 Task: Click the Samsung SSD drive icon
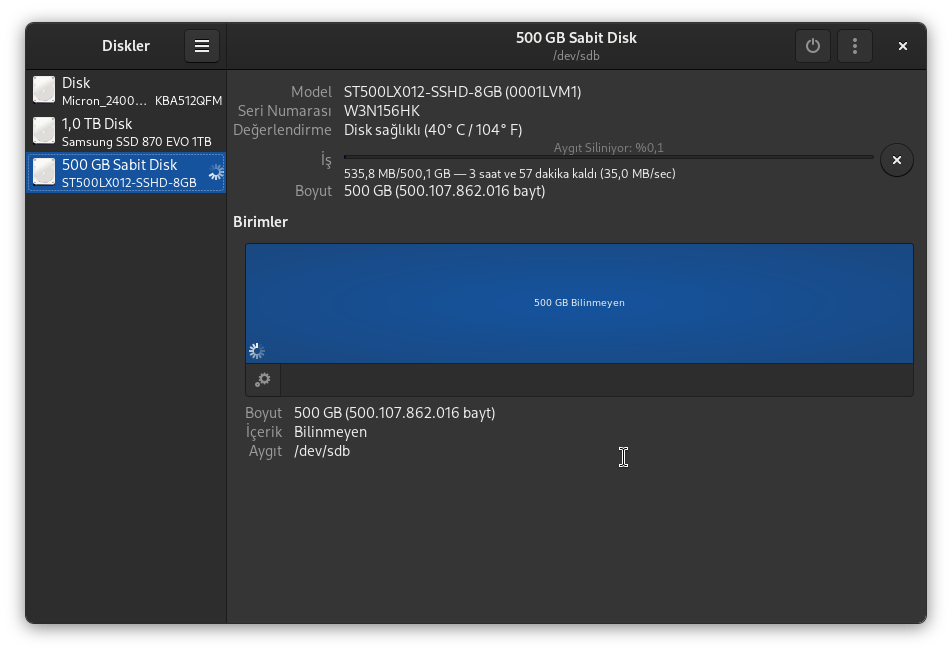coord(44,131)
